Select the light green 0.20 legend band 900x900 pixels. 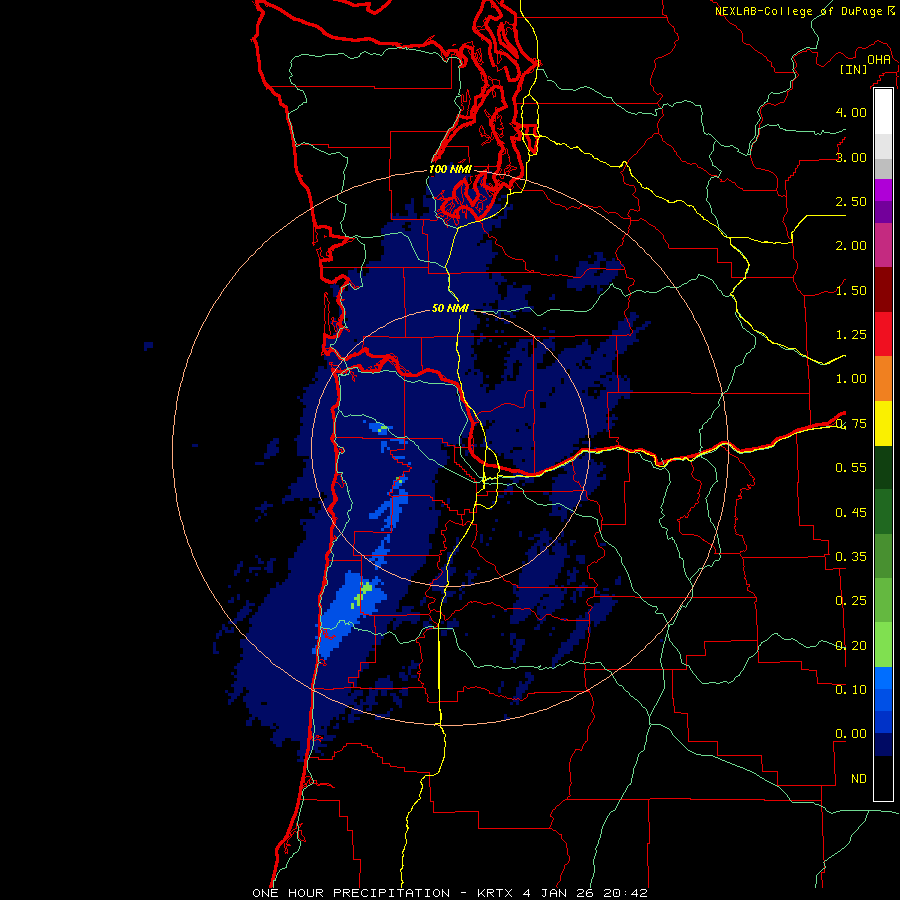point(883,645)
